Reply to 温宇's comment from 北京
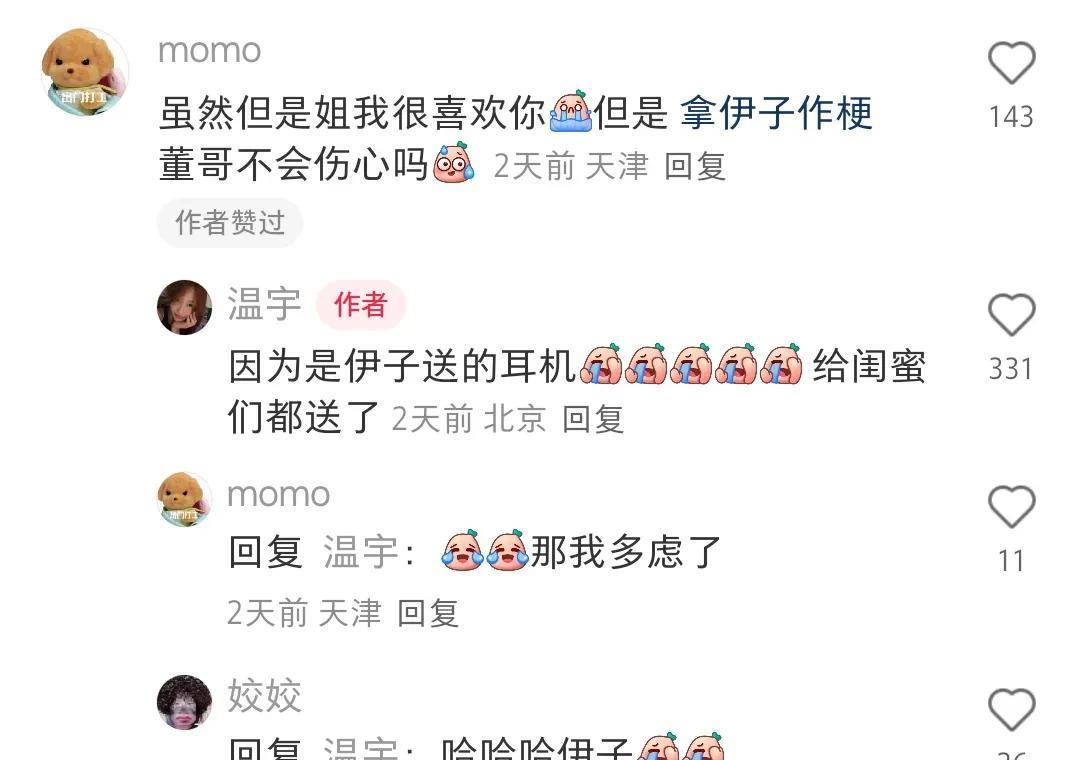1080x760 pixels. coord(593,419)
